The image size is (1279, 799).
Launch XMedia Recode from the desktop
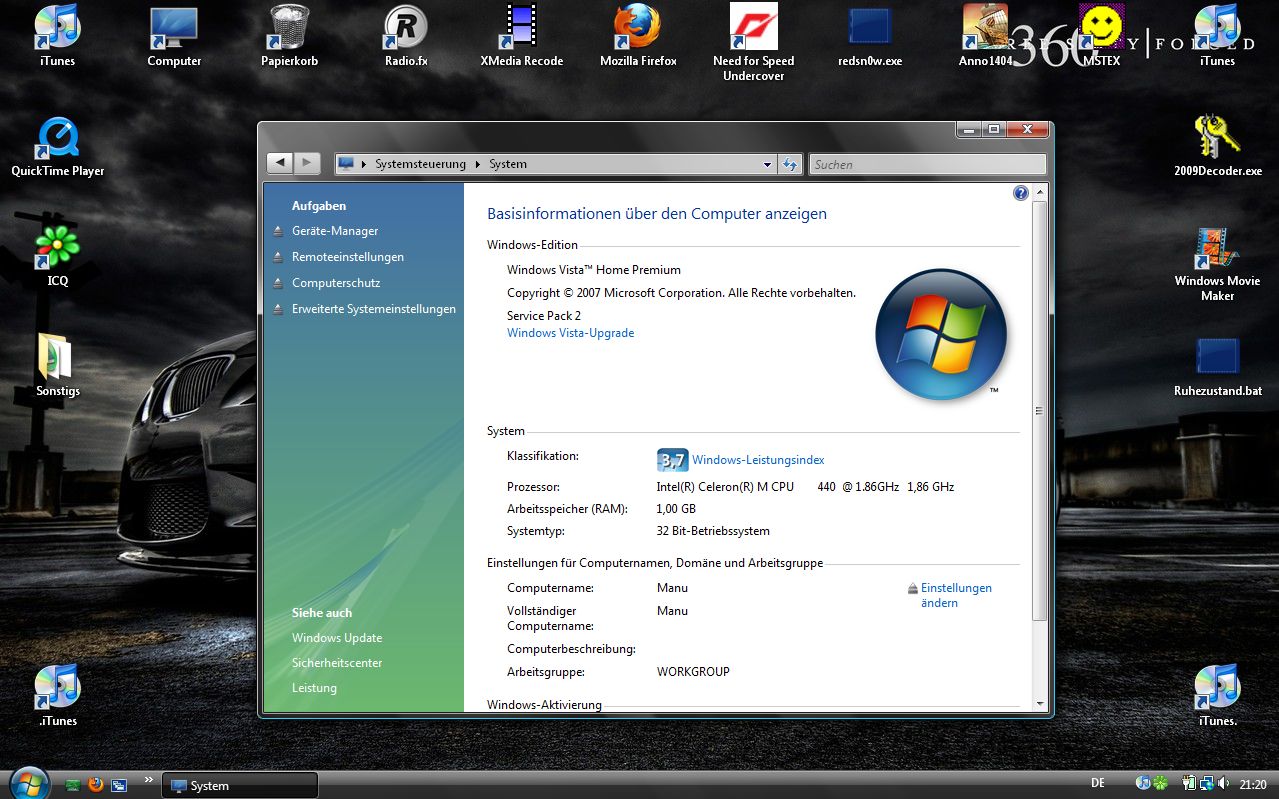pos(521,37)
